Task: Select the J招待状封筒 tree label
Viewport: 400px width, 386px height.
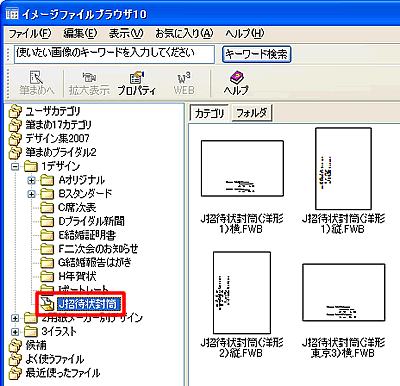Action: pyautogui.click(x=89, y=304)
